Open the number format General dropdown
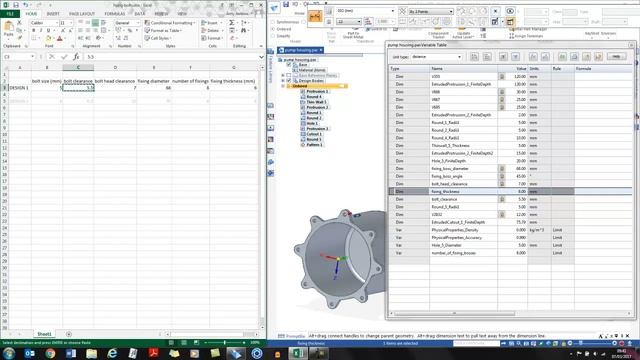 click(x=138, y=23)
